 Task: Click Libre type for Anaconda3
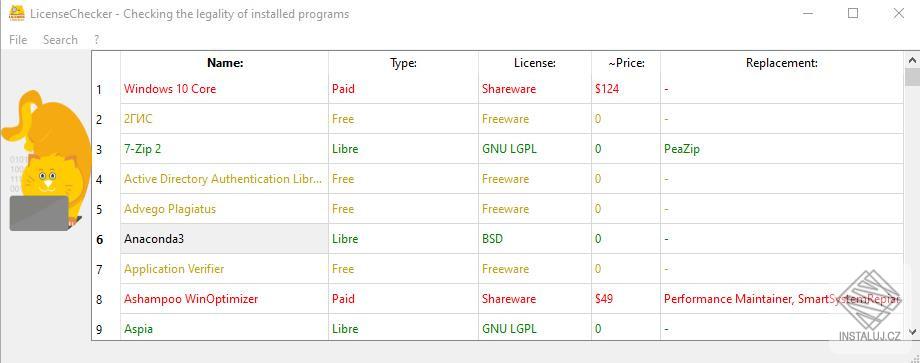(403, 239)
